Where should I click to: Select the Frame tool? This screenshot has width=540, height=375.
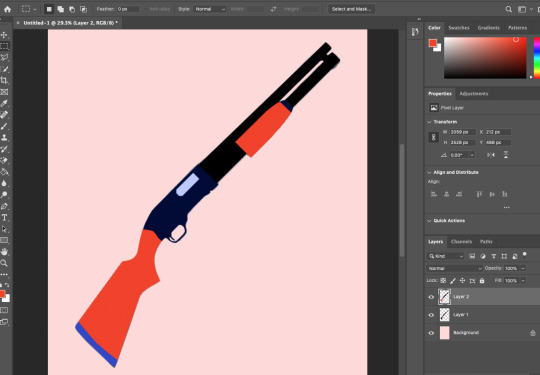pyautogui.click(x=4, y=92)
